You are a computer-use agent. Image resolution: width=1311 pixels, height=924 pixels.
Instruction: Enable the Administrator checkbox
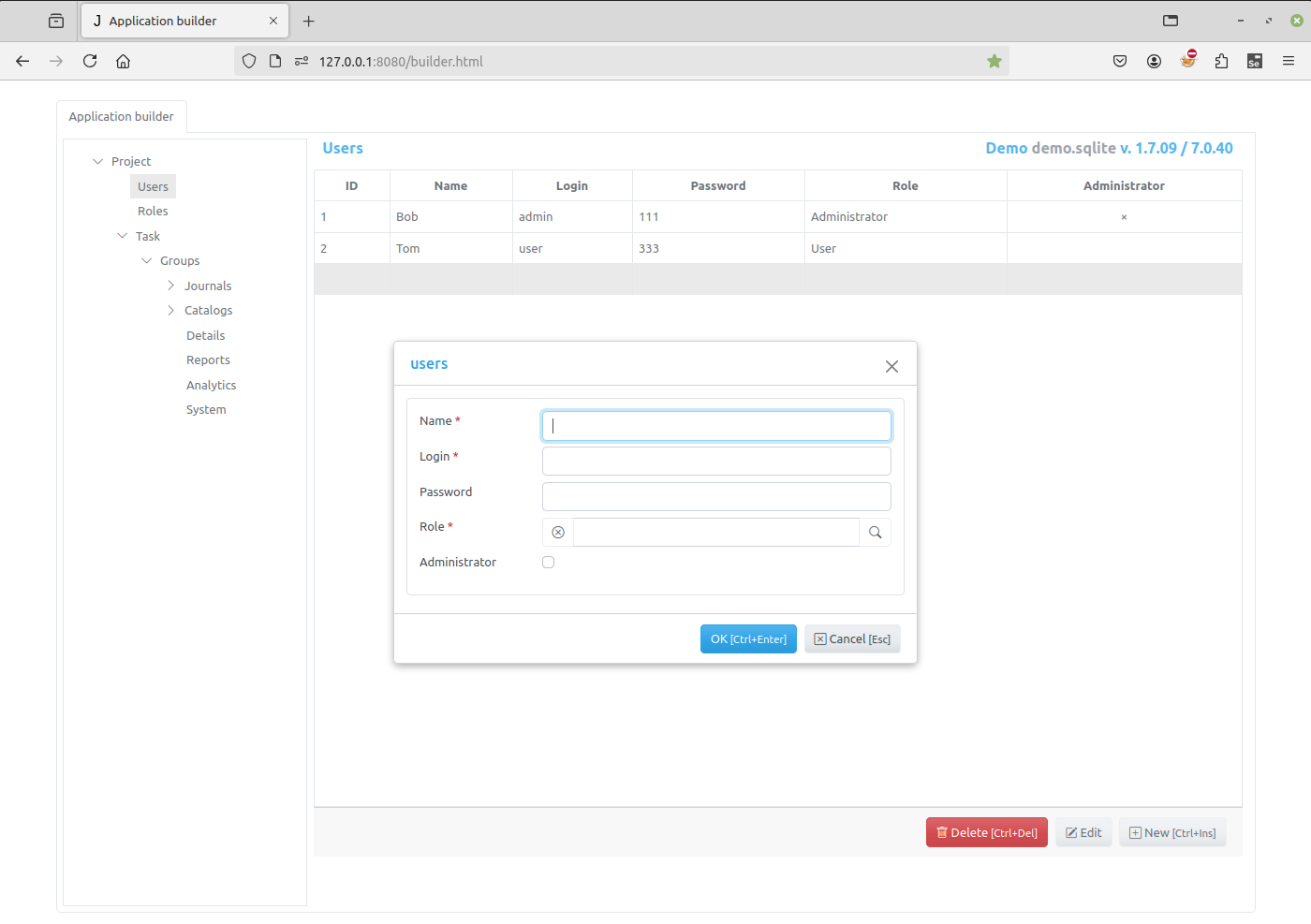point(548,562)
